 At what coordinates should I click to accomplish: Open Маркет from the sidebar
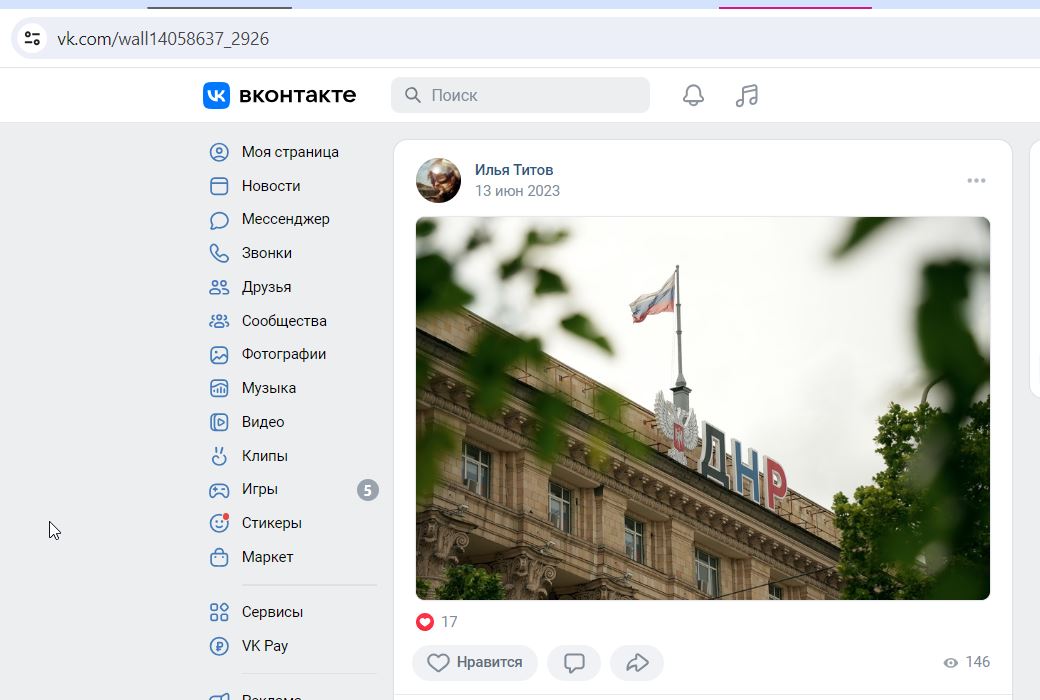267,557
